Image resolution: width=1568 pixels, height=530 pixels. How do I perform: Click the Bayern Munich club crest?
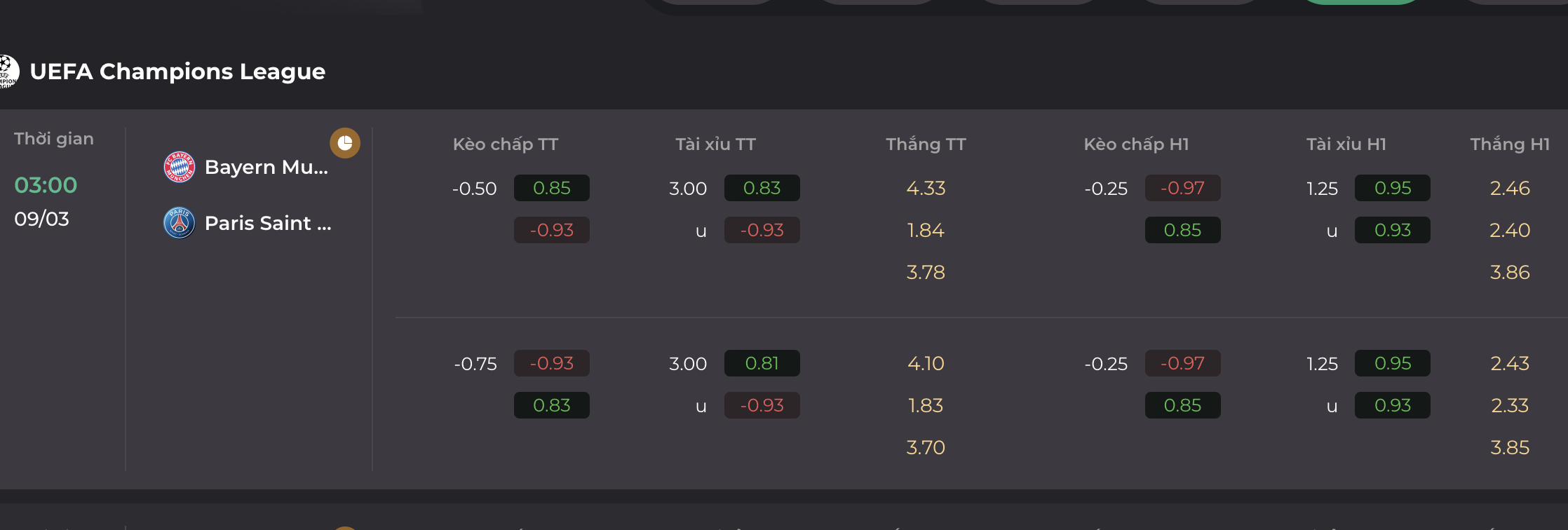click(179, 167)
